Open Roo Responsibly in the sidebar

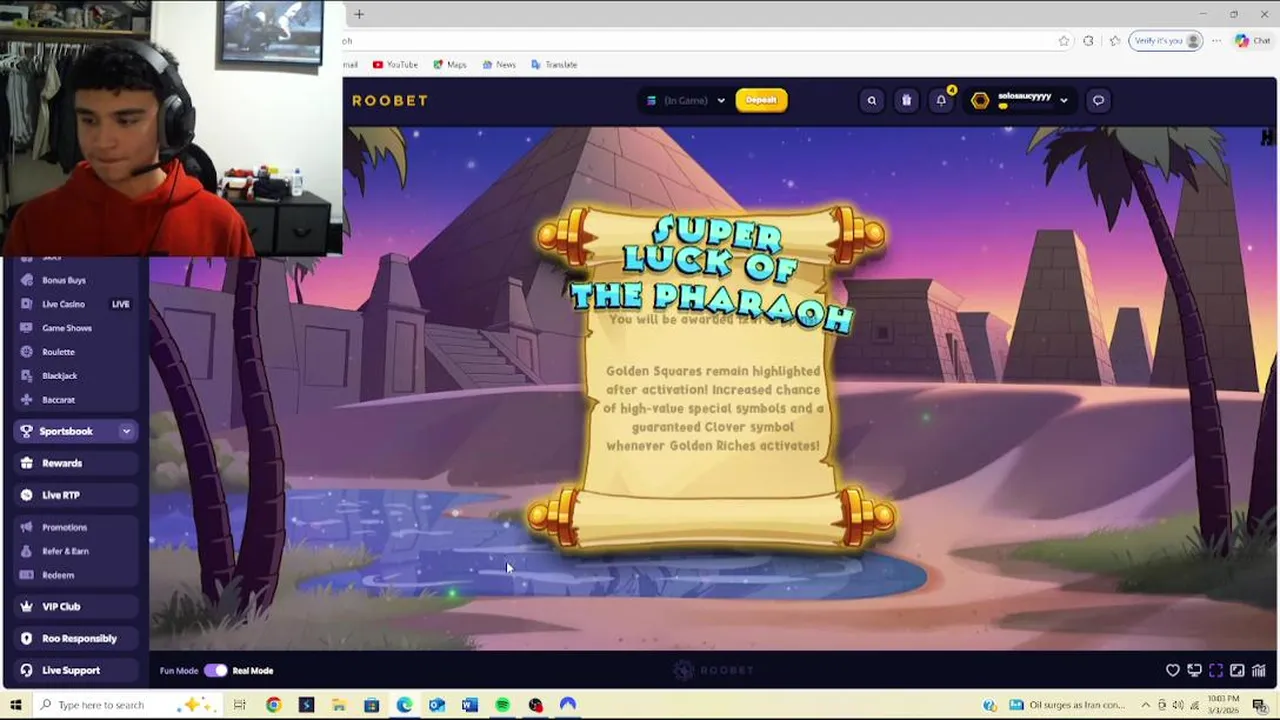pyautogui.click(x=76, y=638)
